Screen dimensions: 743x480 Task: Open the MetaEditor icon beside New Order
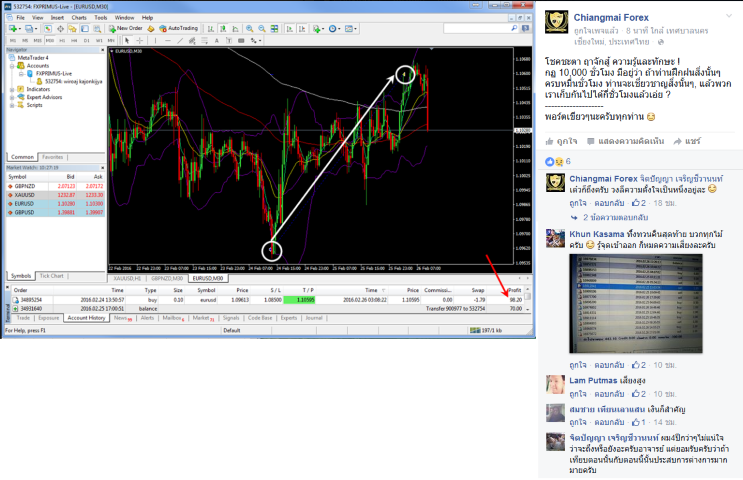[151, 28]
